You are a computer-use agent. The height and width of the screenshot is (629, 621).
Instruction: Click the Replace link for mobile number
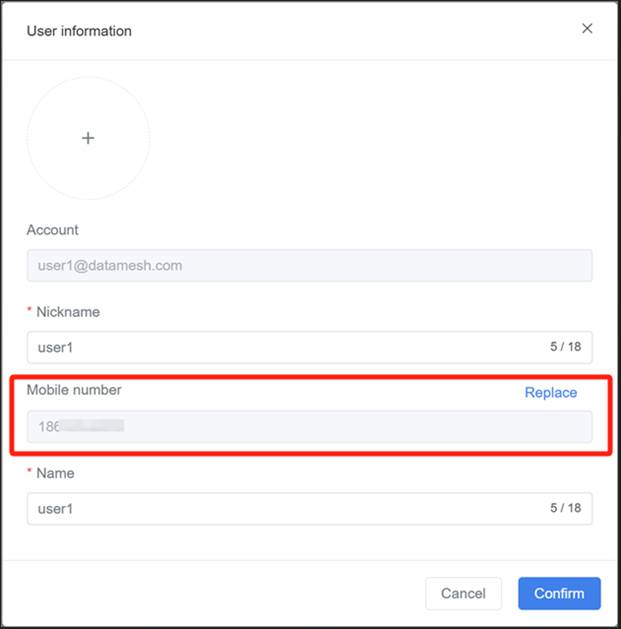coord(550,393)
